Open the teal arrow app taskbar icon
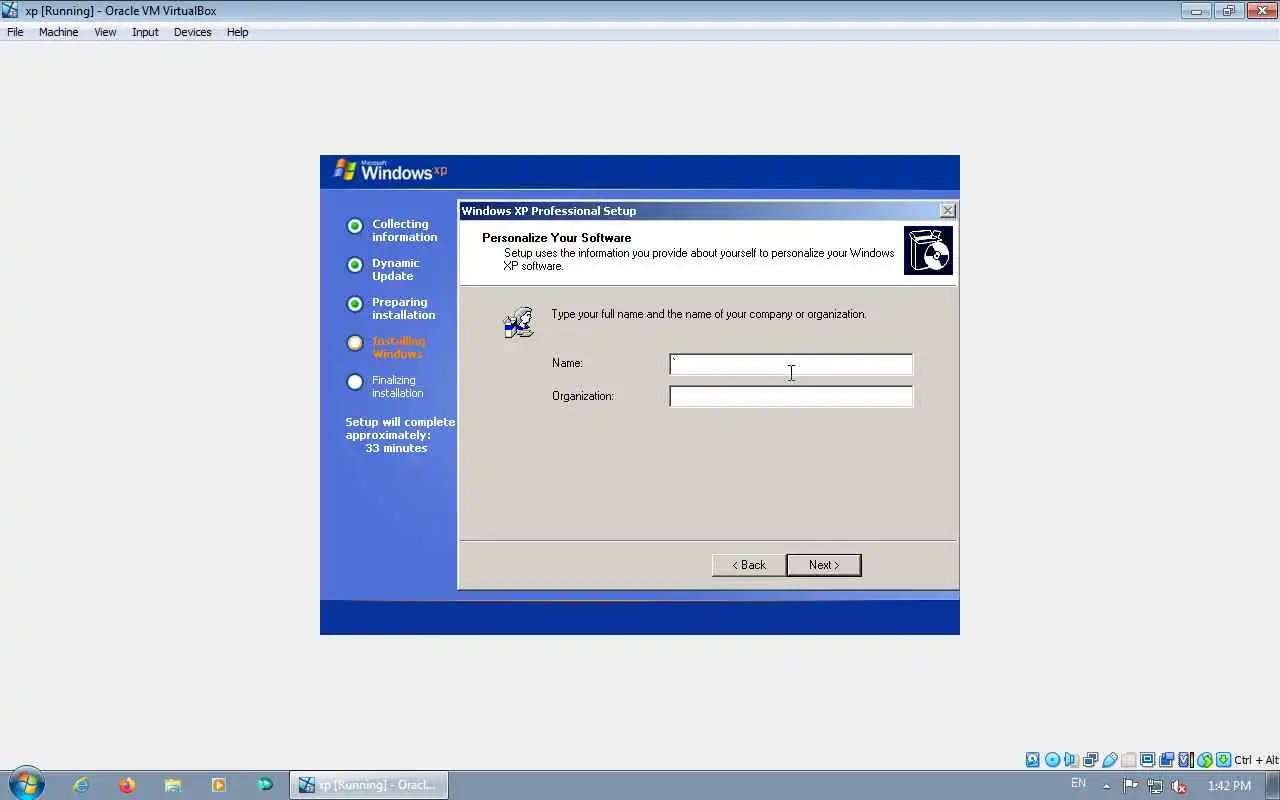 click(265, 785)
